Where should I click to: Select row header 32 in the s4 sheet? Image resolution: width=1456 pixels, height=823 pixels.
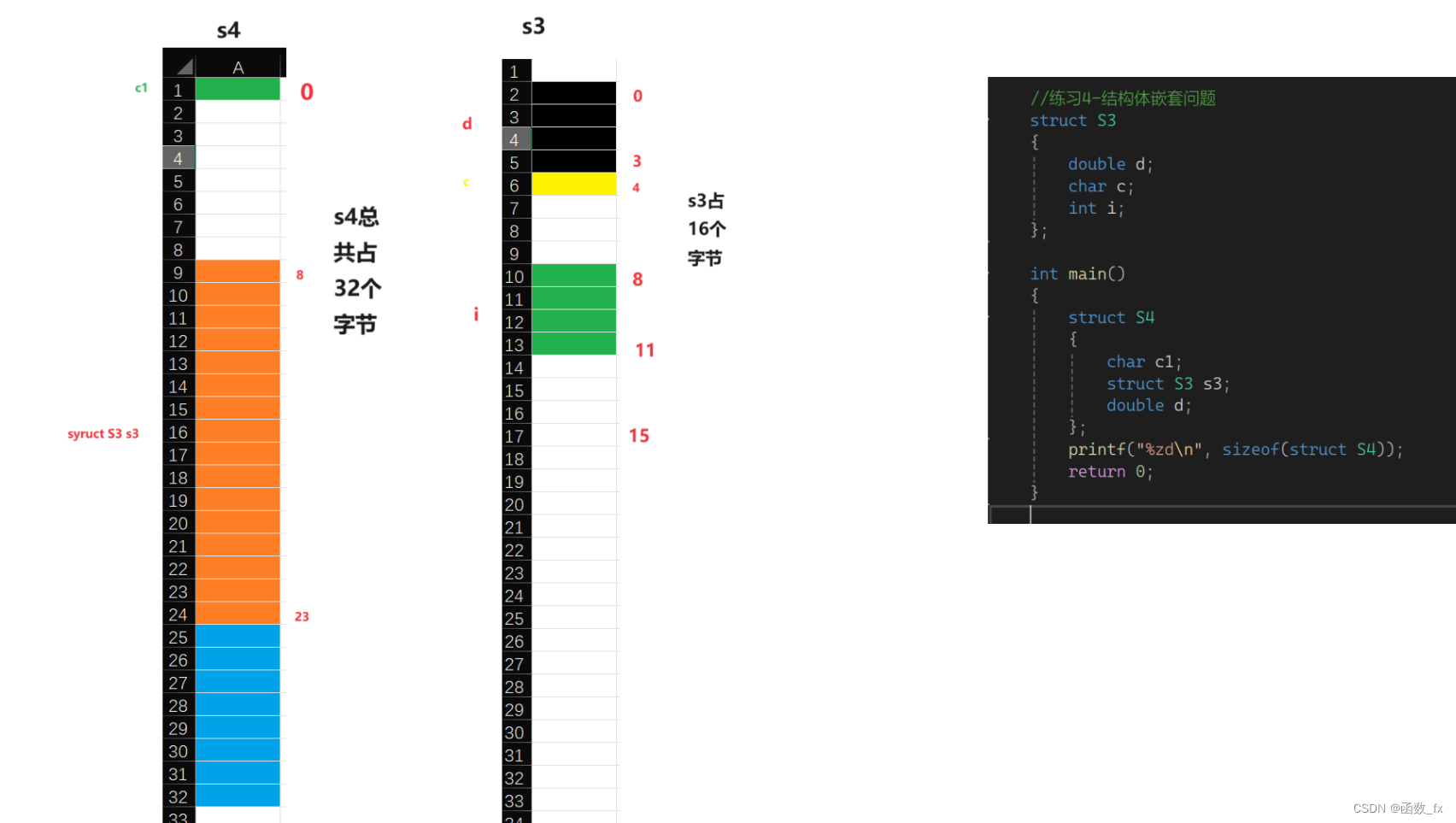[x=179, y=797]
